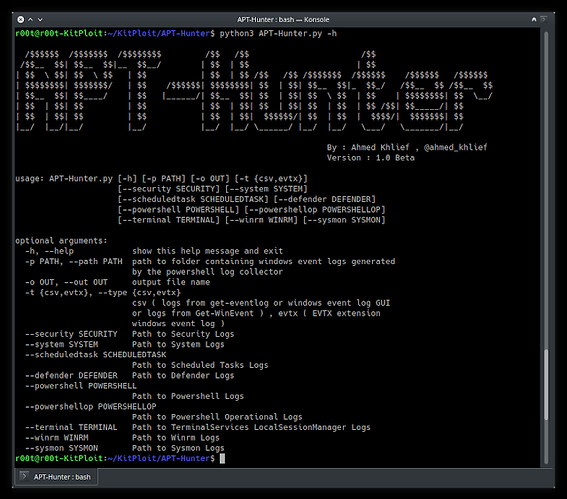Click the scrollbar thumb in the terminal
Image resolution: width=567 pixels, height=499 pixels.
(x=546, y=384)
